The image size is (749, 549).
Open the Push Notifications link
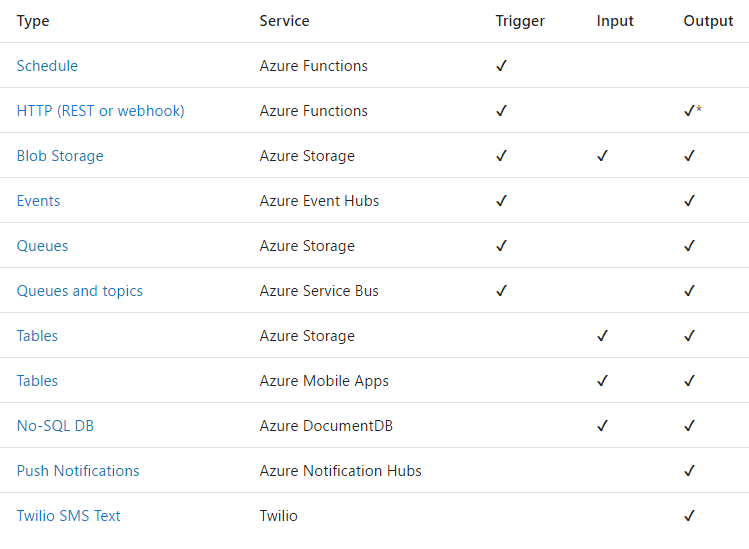(x=78, y=471)
